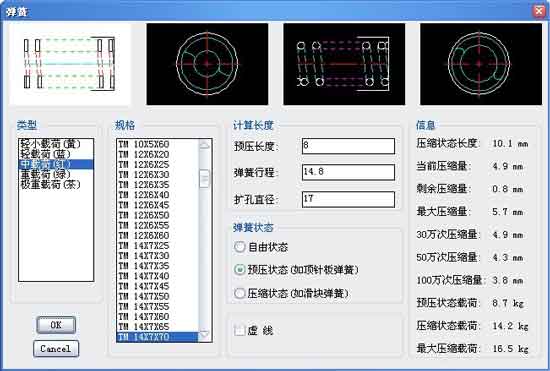This screenshot has width=550, height=371.
Task: Choose 重载荷(绿) spring type
Action: point(55,174)
